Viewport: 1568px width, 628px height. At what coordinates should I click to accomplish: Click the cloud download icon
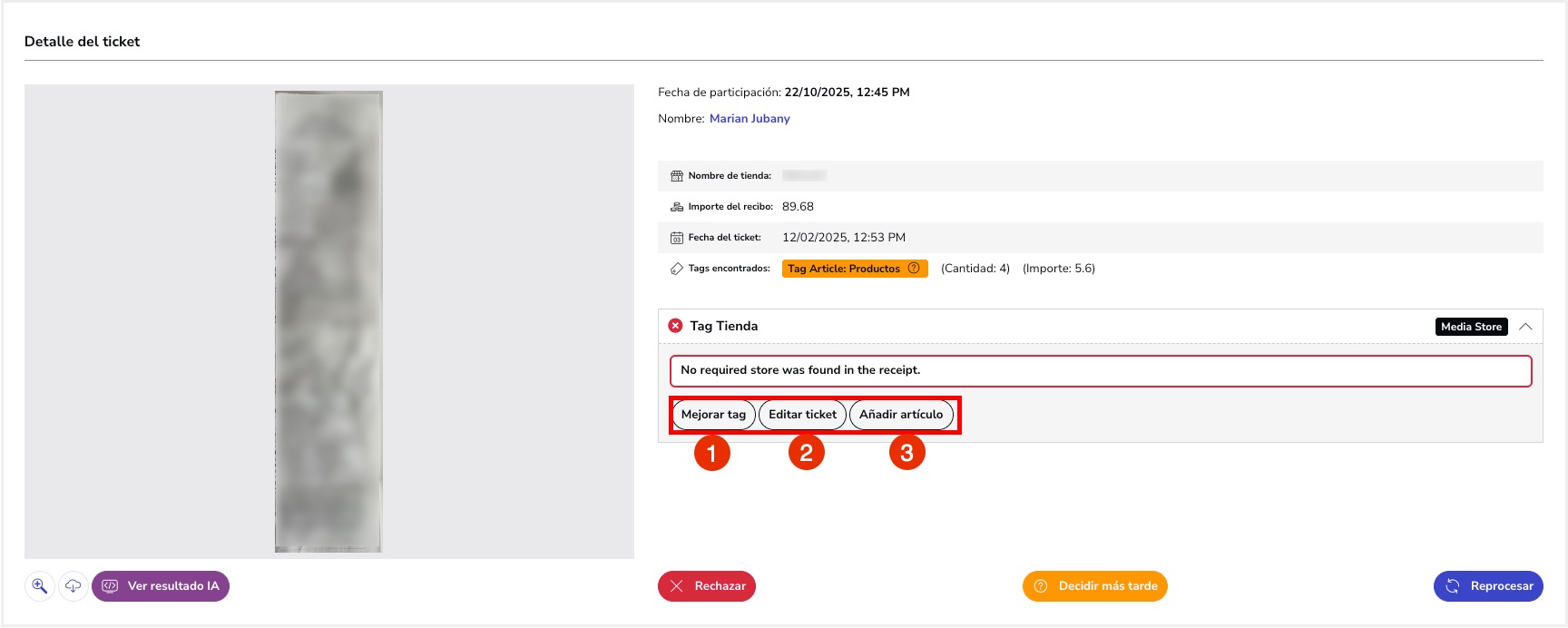point(73,586)
